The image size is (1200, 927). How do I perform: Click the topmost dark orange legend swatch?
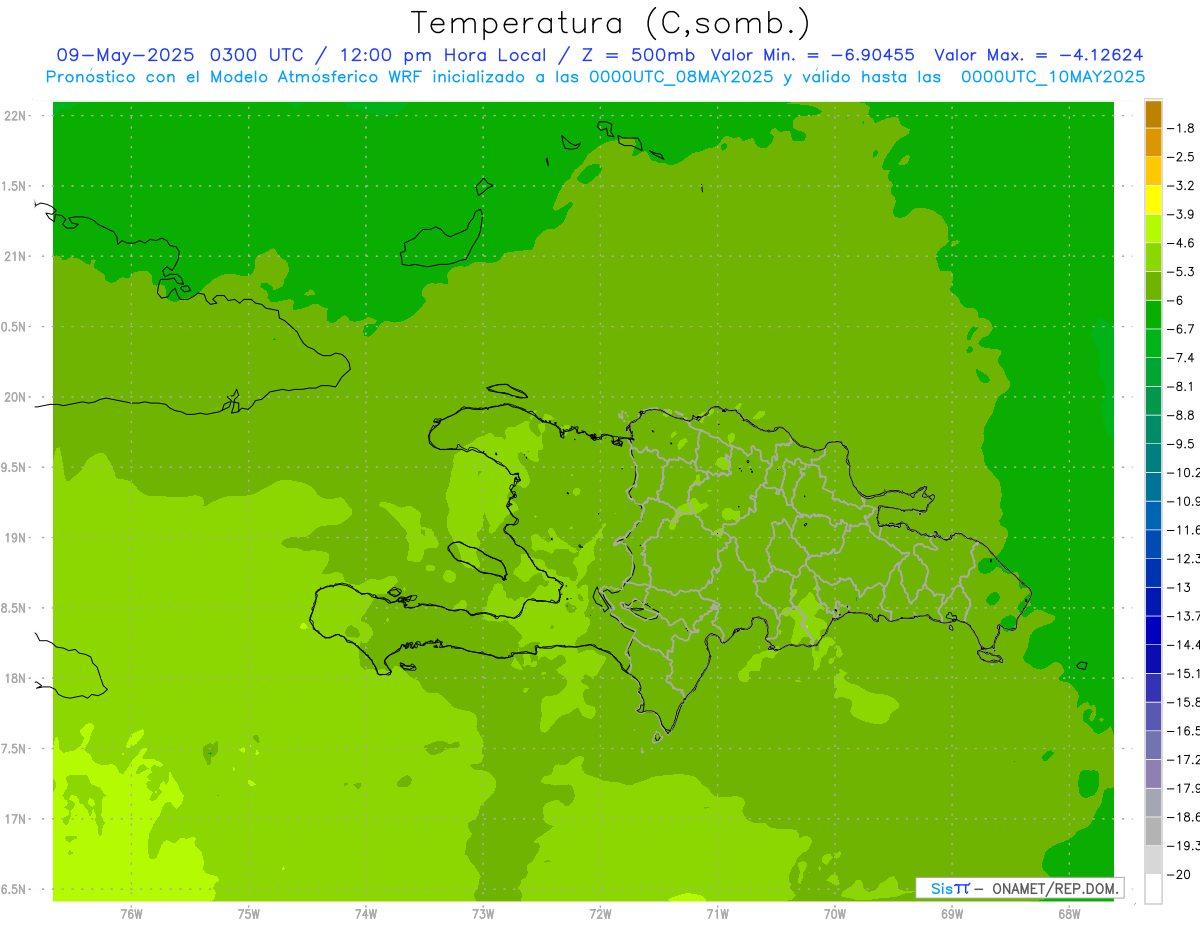point(1153,114)
